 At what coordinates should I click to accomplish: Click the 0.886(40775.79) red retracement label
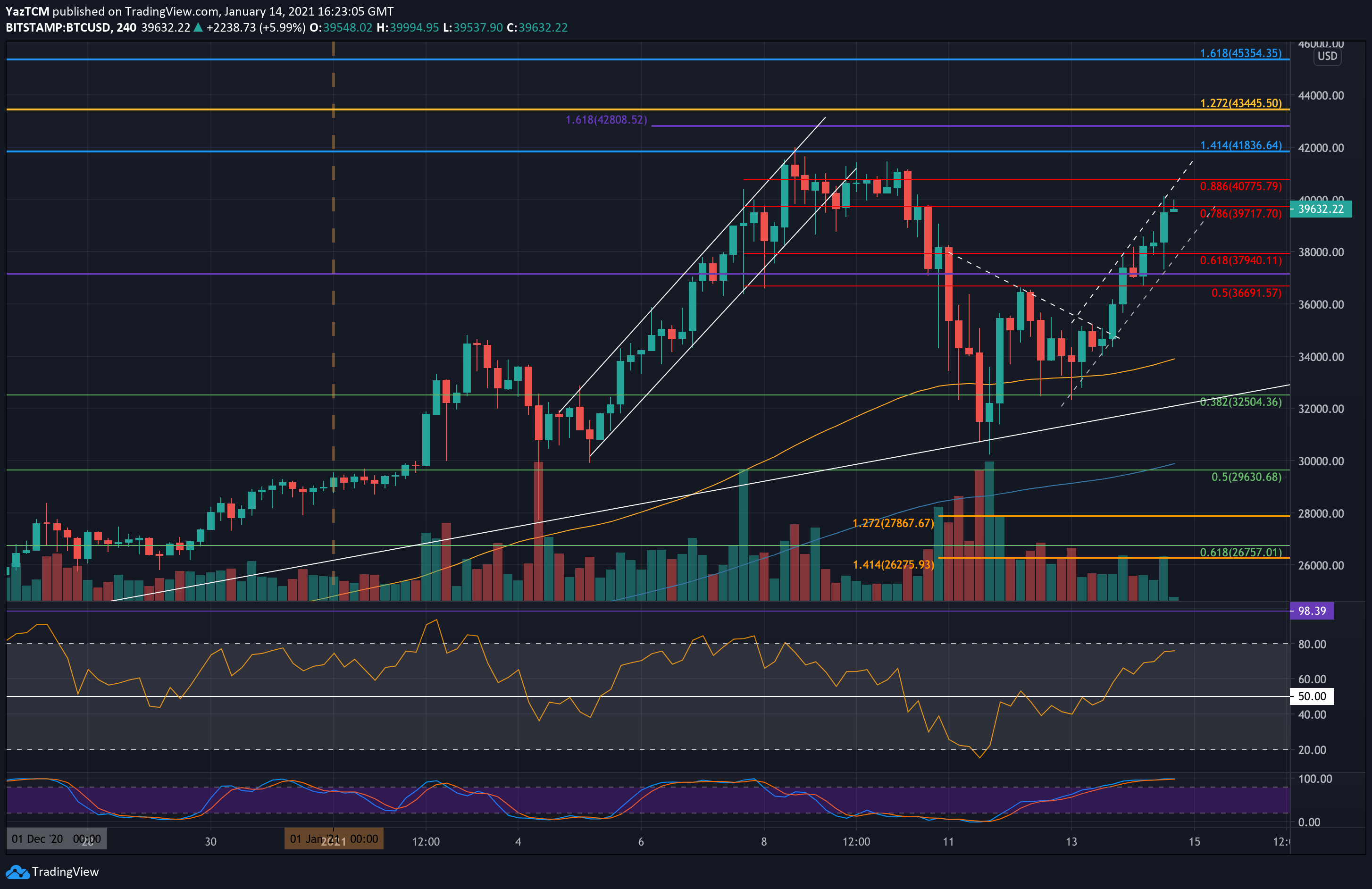[1240, 186]
